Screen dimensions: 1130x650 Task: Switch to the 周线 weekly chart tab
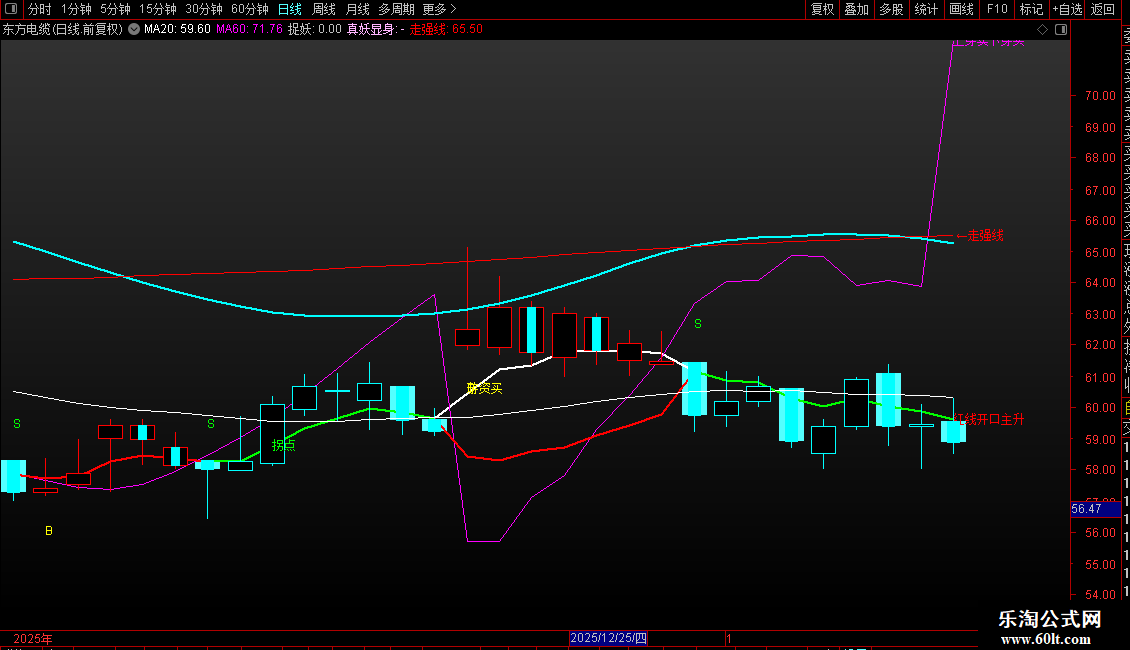point(324,9)
